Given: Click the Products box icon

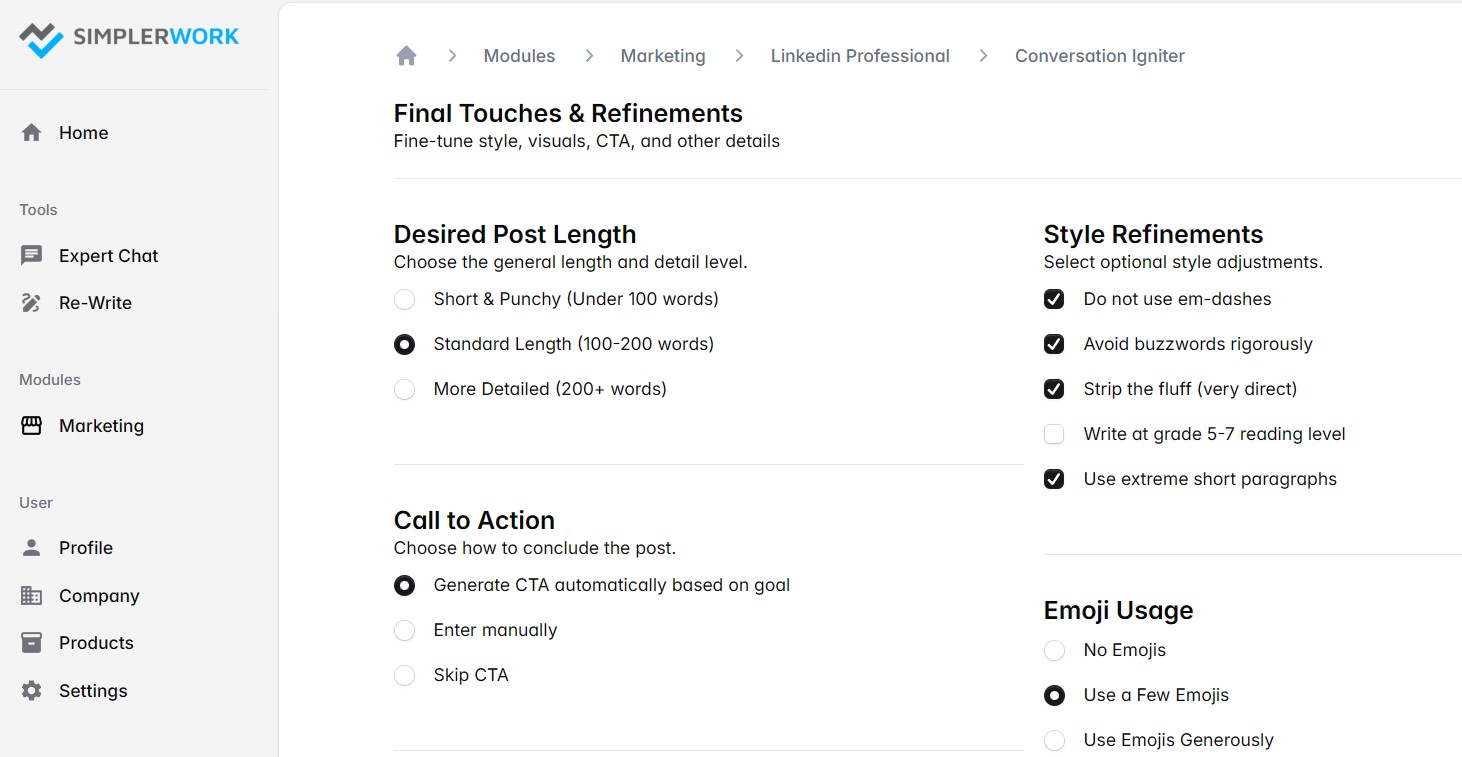Looking at the screenshot, I should (x=30, y=642).
